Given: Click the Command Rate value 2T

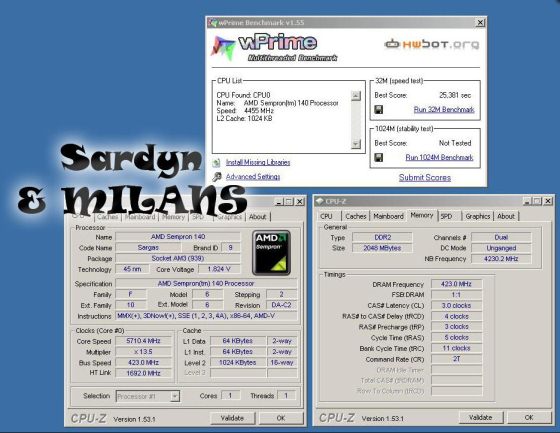Looking at the screenshot, I should (x=457, y=359).
